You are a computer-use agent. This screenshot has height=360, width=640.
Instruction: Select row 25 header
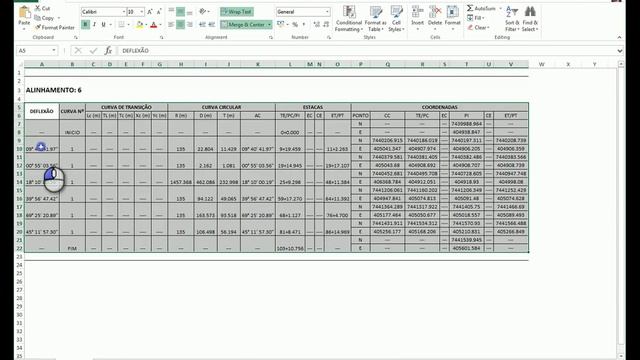pos(19,273)
